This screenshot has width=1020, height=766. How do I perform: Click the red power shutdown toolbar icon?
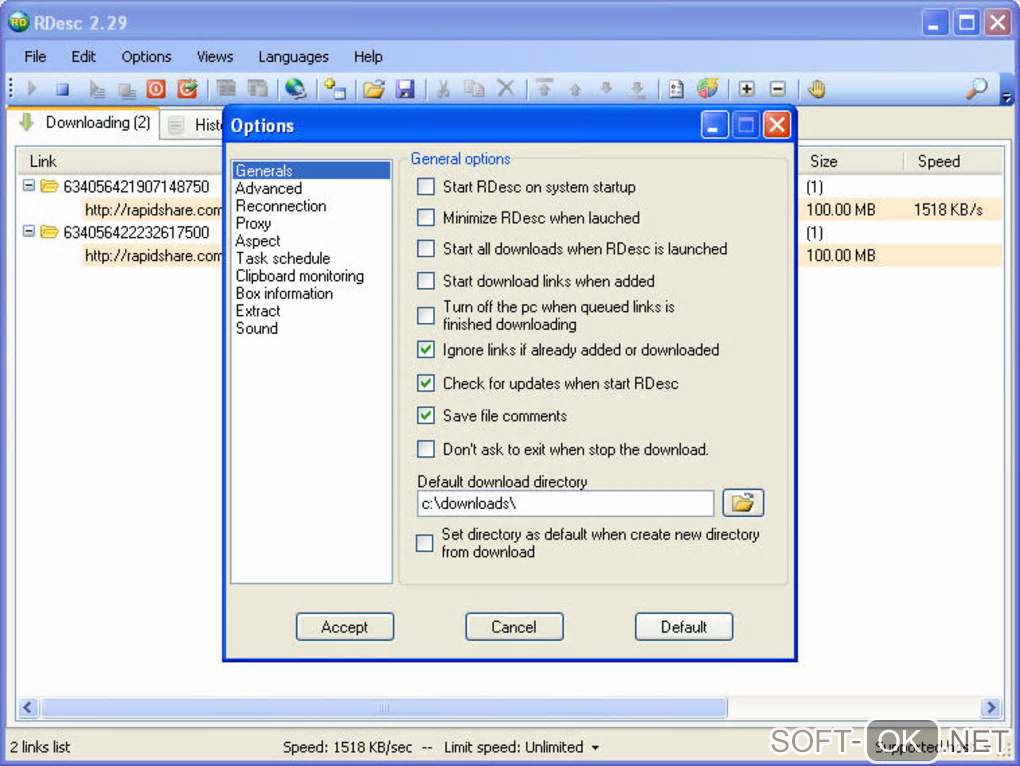[x=156, y=88]
